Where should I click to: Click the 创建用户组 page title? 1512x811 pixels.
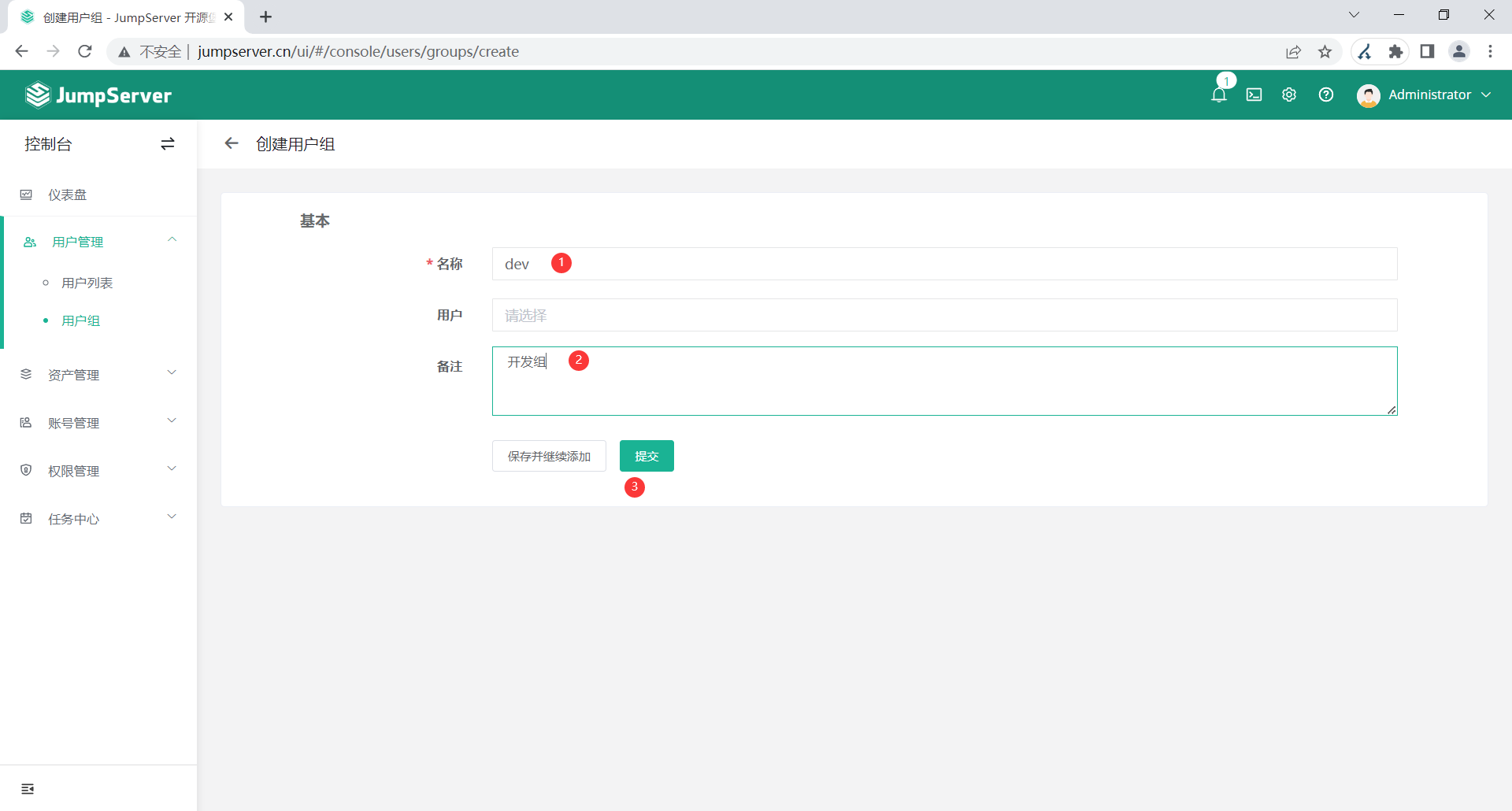pos(295,144)
